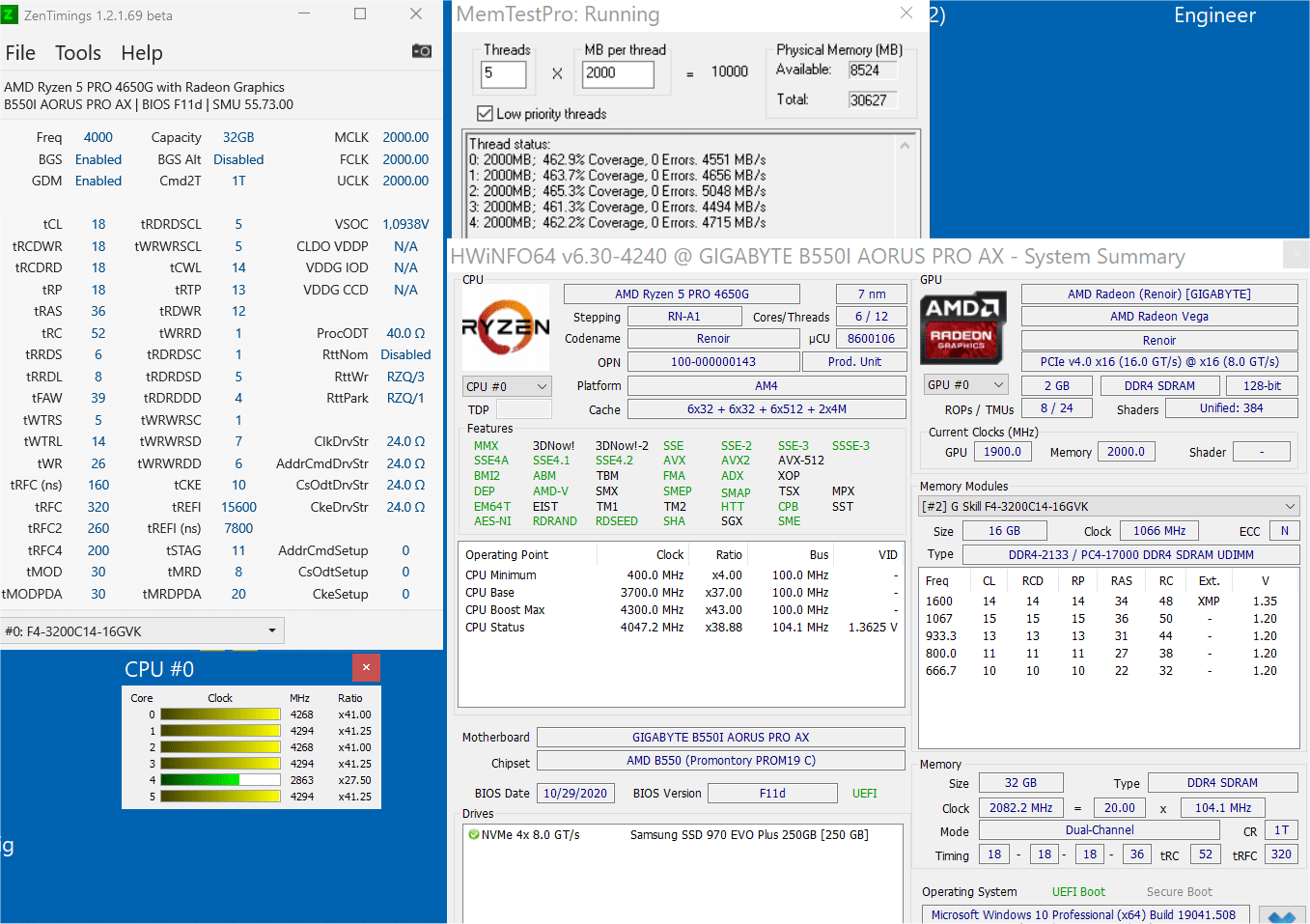Click the green NVMe drive status icon

473,834
